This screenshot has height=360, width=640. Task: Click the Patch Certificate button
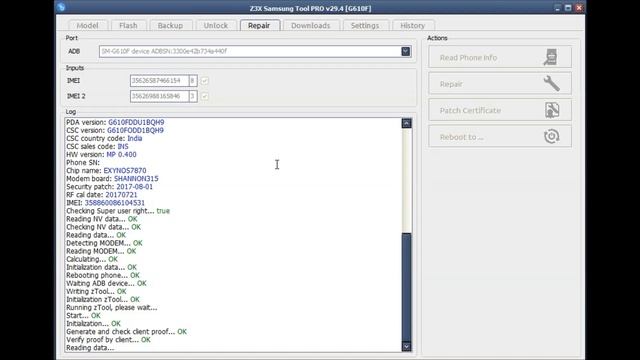tap(500, 110)
